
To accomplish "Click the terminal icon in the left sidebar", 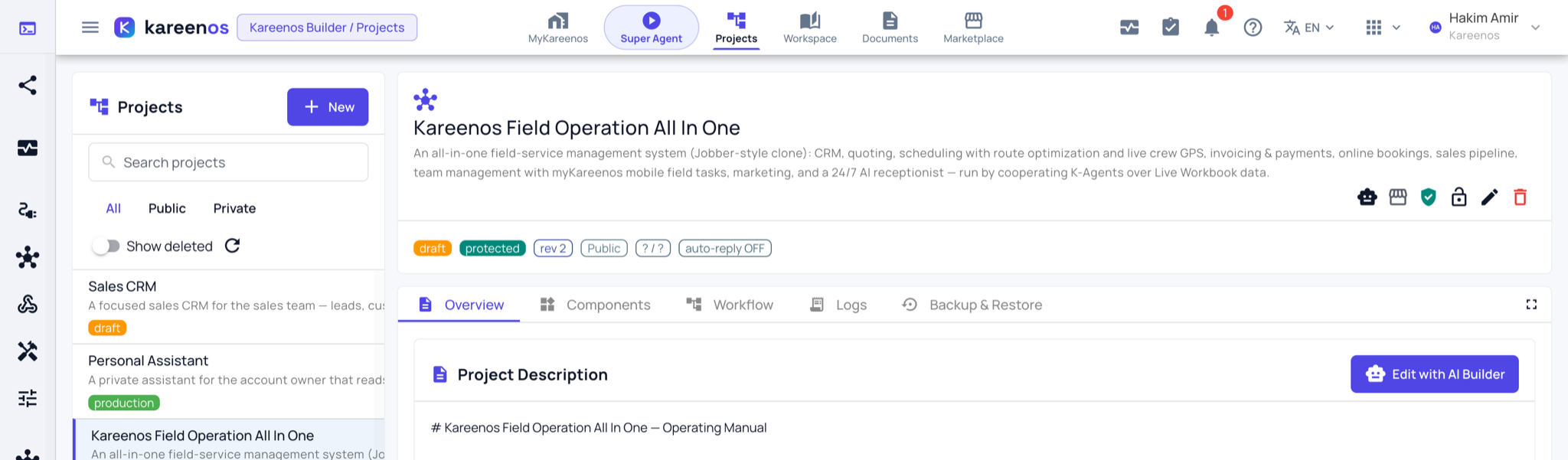I will point(28,28).
